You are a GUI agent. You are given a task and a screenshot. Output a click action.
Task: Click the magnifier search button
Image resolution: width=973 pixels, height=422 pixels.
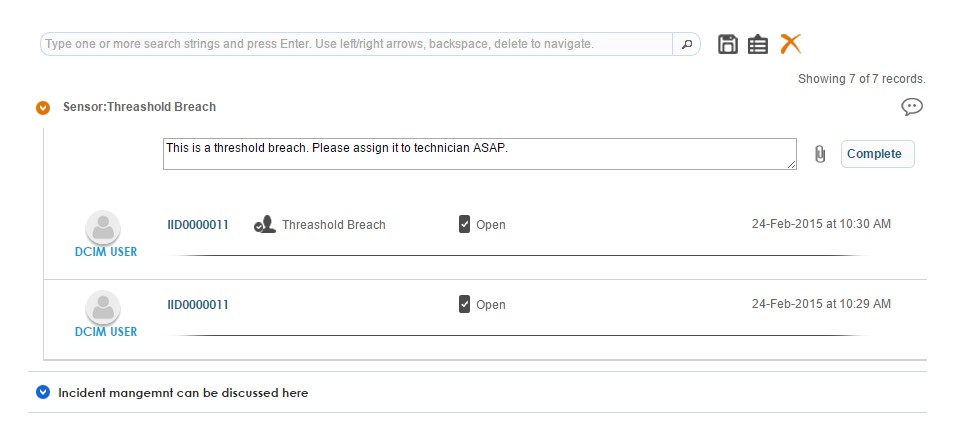tap(686, 44)
